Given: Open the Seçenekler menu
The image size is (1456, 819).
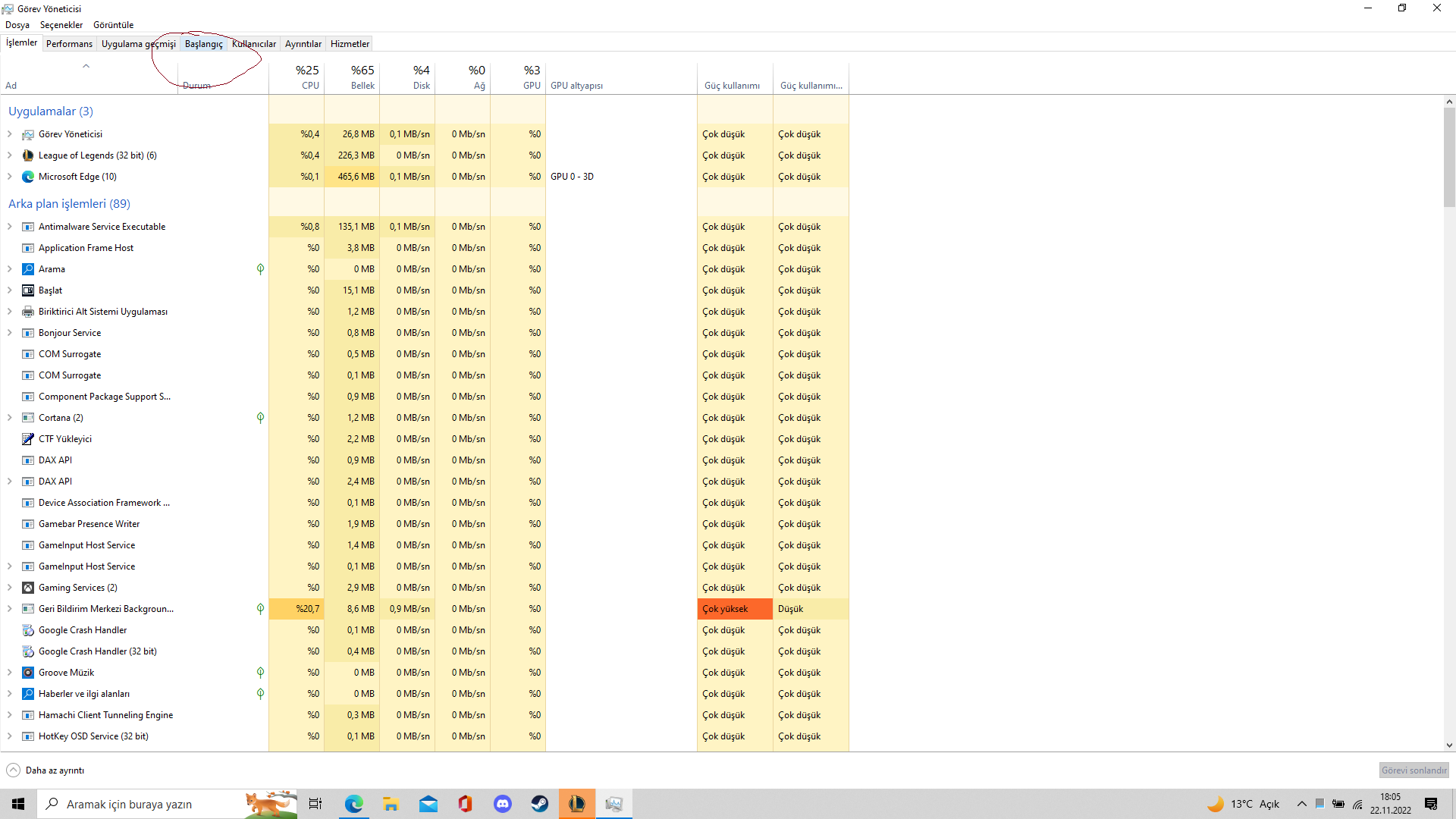Looking at the screenshot, I should point(61,25).
